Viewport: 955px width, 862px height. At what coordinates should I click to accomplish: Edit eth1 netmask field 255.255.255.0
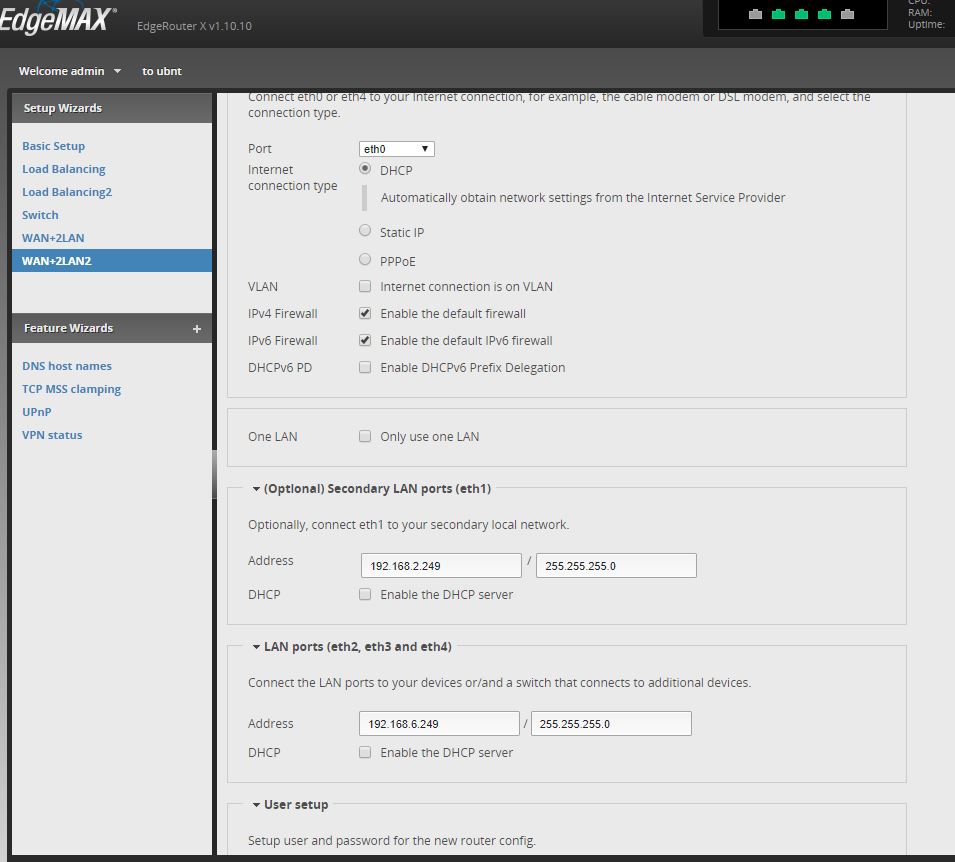coord(616,566)
